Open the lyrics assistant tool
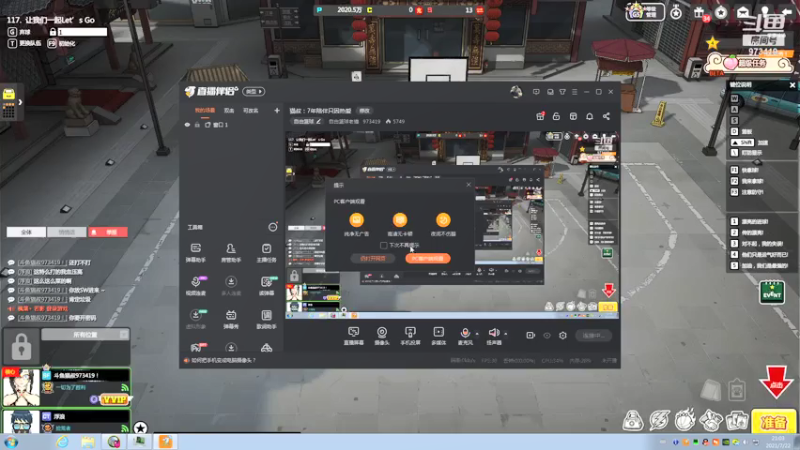 tap(266, 319)
